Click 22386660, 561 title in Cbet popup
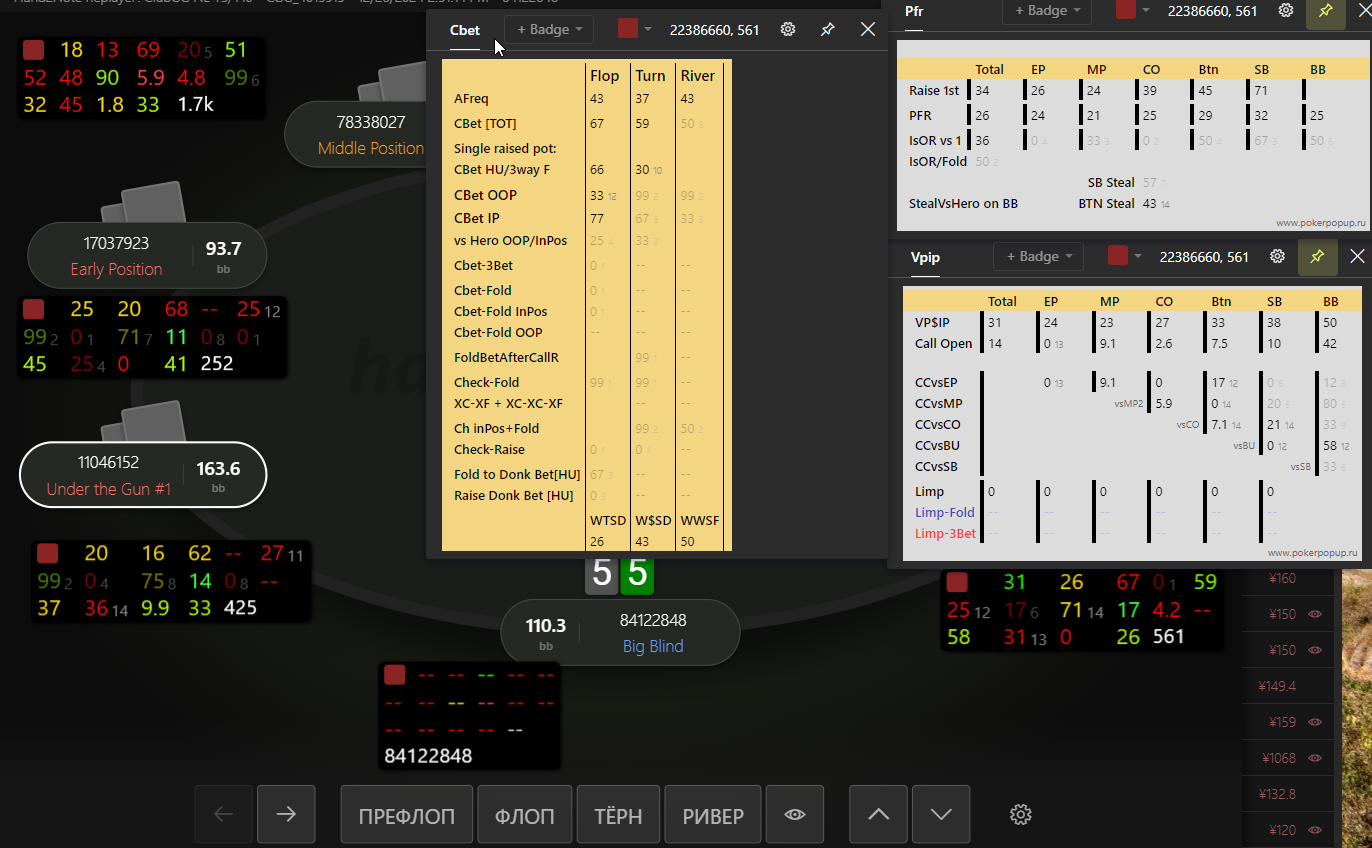This screenshot has height=848, width=1372. tap(714, 30)
